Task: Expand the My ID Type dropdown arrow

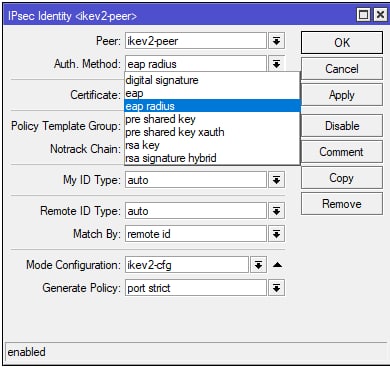Action: (276, 180)
